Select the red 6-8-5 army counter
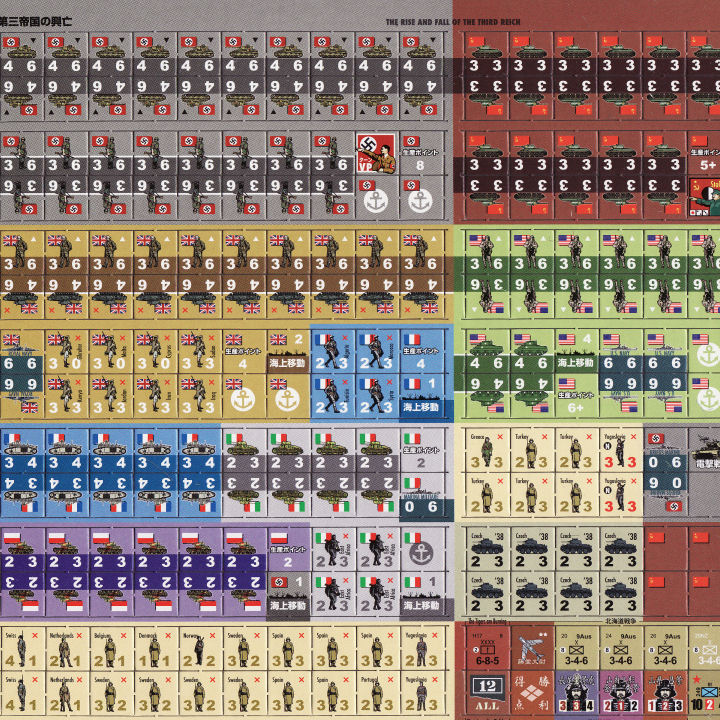Image resolution: width=720 pixels, height=720 pixels. pyautogui.click(x=488, y=650)
